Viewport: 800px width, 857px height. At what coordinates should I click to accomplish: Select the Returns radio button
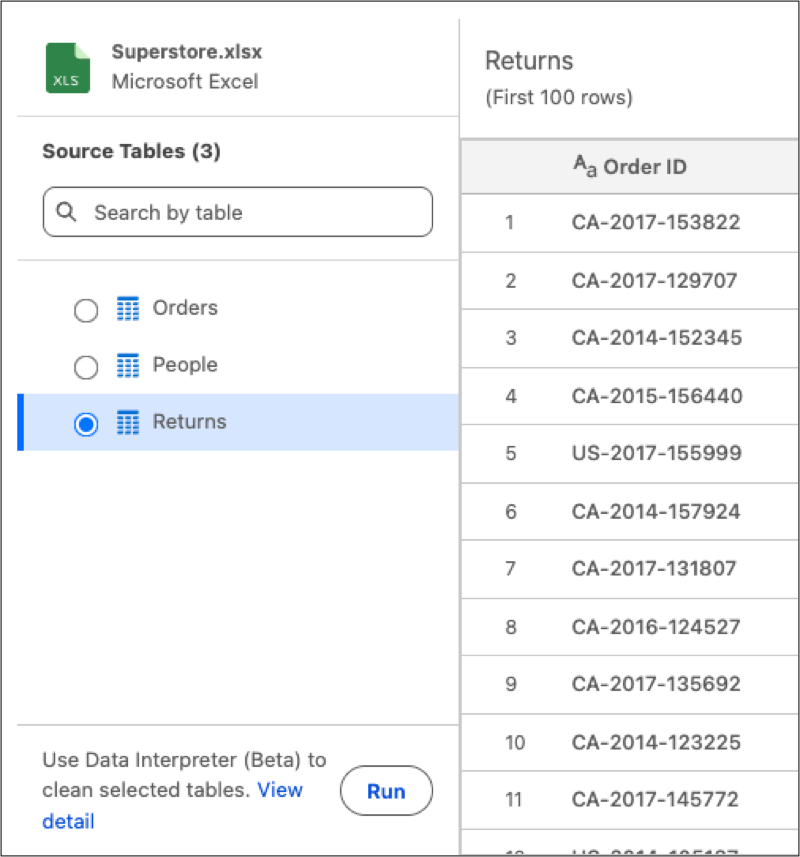[x=86, y=424]
